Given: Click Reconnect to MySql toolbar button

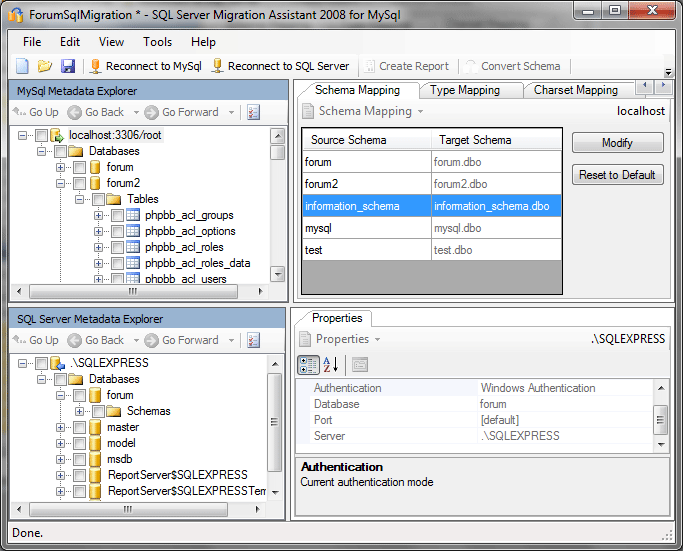Looking at the screenshot, I should click(x=144, y=66).
